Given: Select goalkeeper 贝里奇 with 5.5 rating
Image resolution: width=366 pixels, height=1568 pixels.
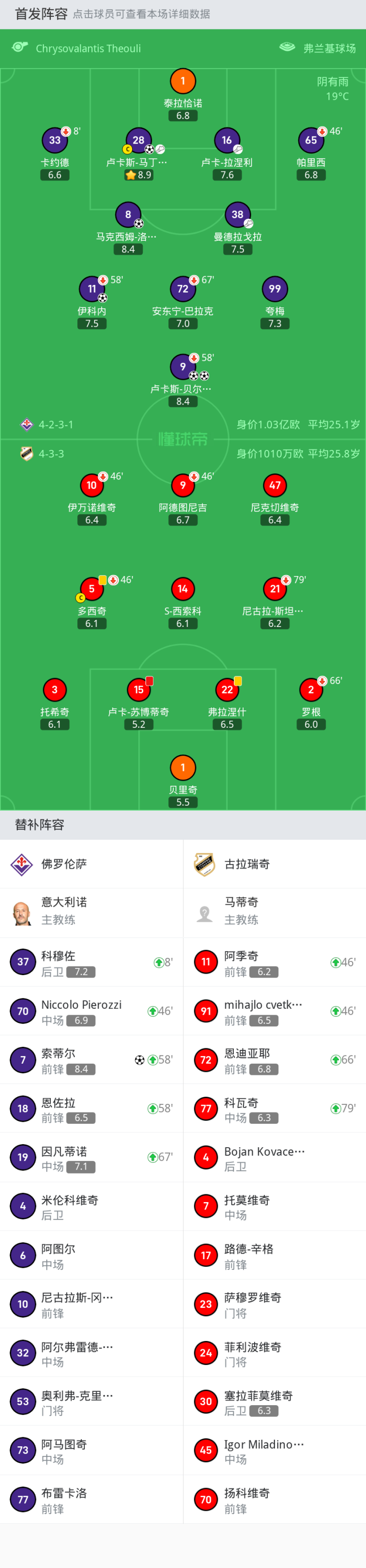Looking at the screenshot, I should click(x=182, y=768).
